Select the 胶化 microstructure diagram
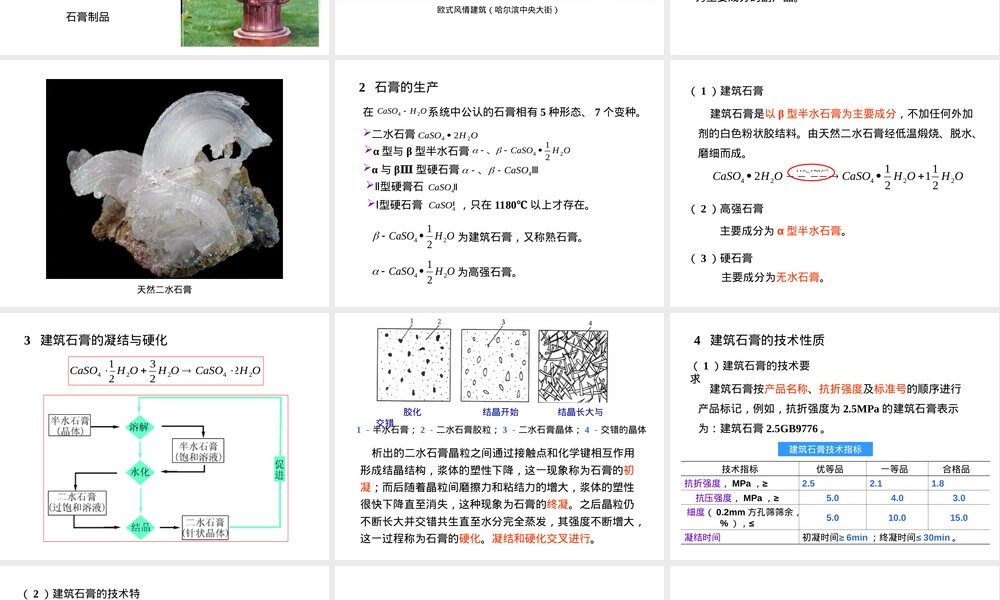The height and width of the screenshot is (600, 1000). coord(414,365)
